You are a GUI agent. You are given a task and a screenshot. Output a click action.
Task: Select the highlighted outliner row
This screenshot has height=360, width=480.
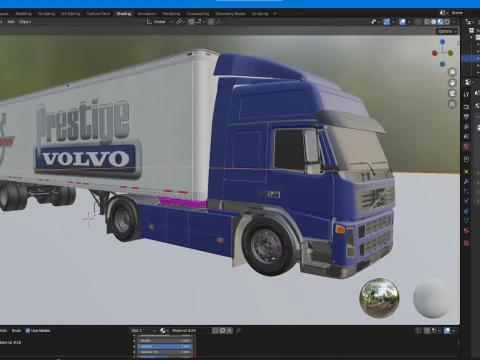click(x=470, y=58)
